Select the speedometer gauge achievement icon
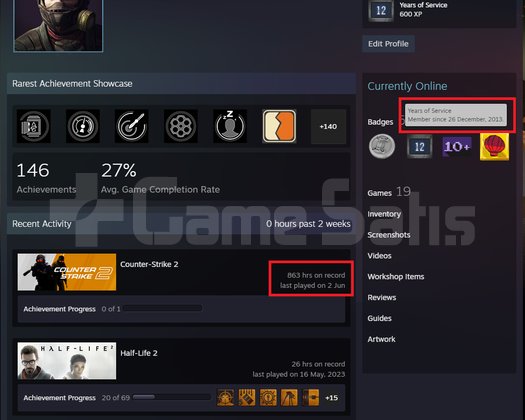This screenshot has height=420, width=525. click(x=83, y=126)
